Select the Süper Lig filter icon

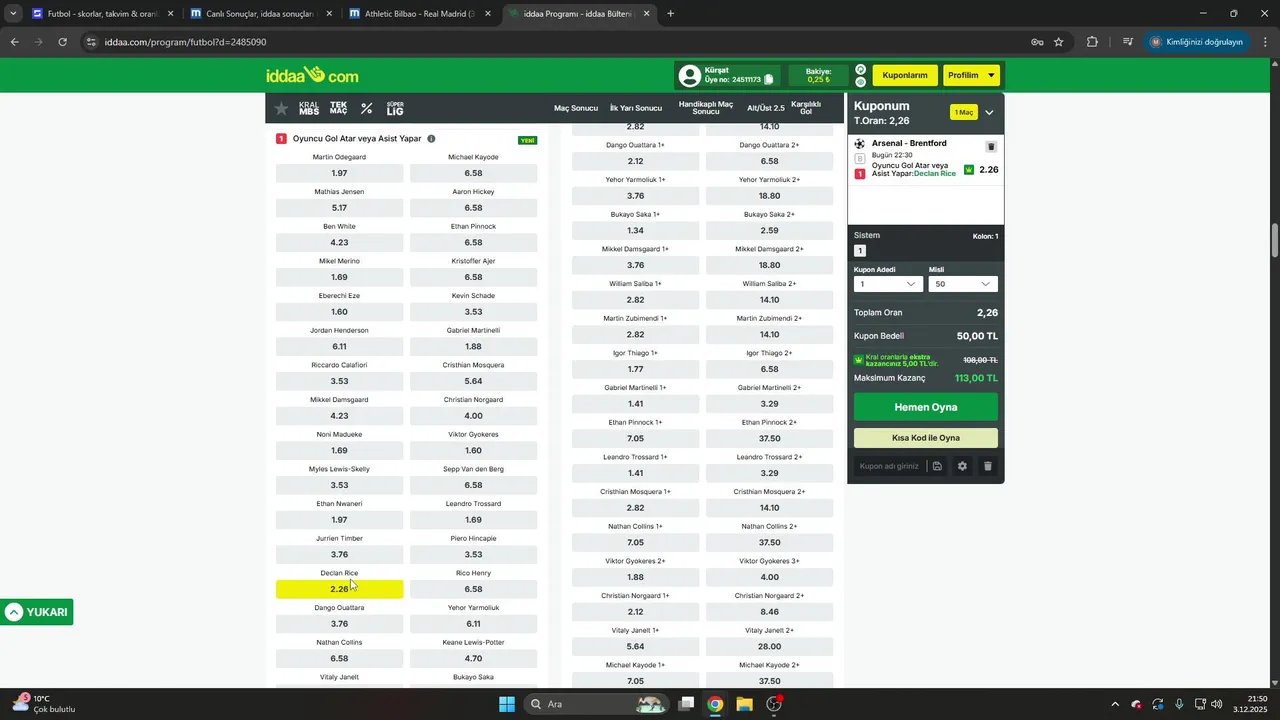point(395,108)
